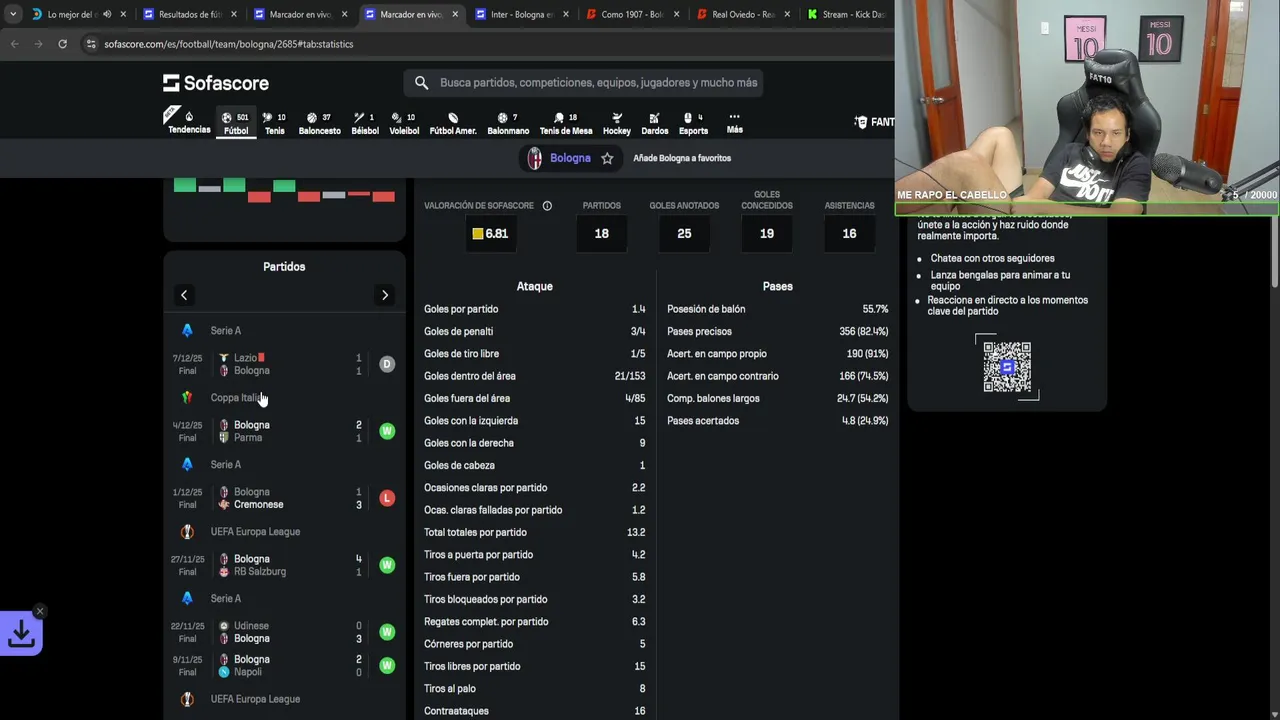The height and width of the screenshot is (720, 1280).
Task: Click the browser address bar URL
Action: coord(229,44)
